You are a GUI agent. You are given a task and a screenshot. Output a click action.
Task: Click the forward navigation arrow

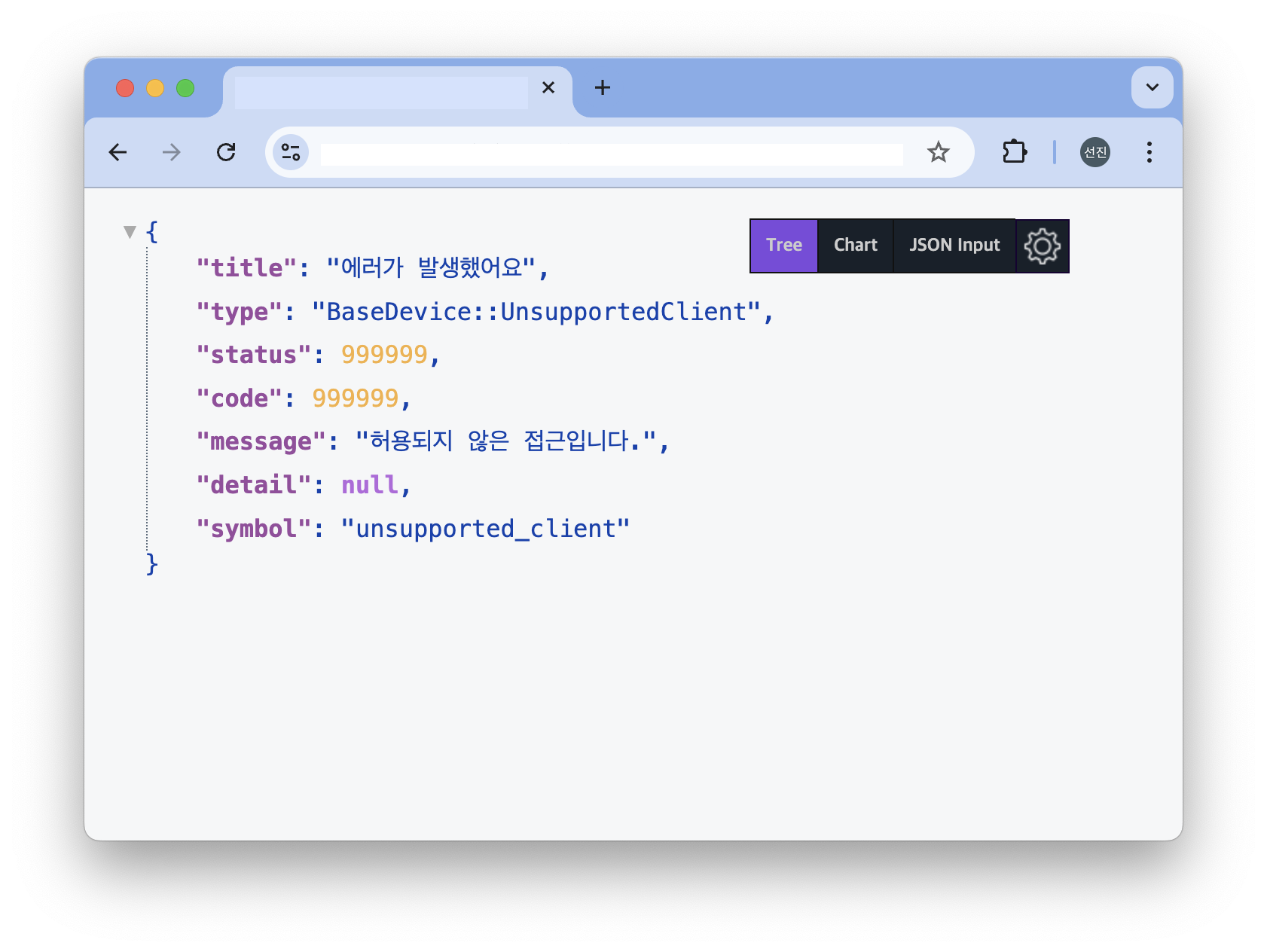click(x=172, y=153)
